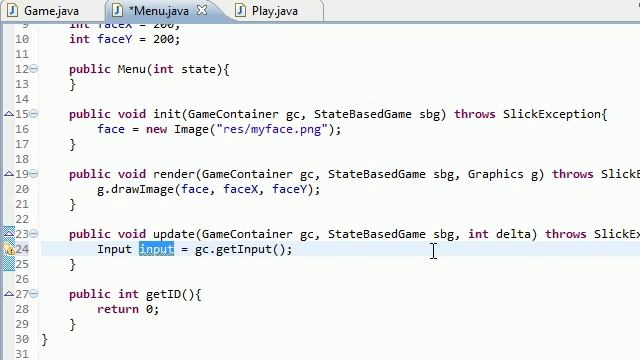Click the override marker on line 27
The image size is (640, 360).
point(9,294)
